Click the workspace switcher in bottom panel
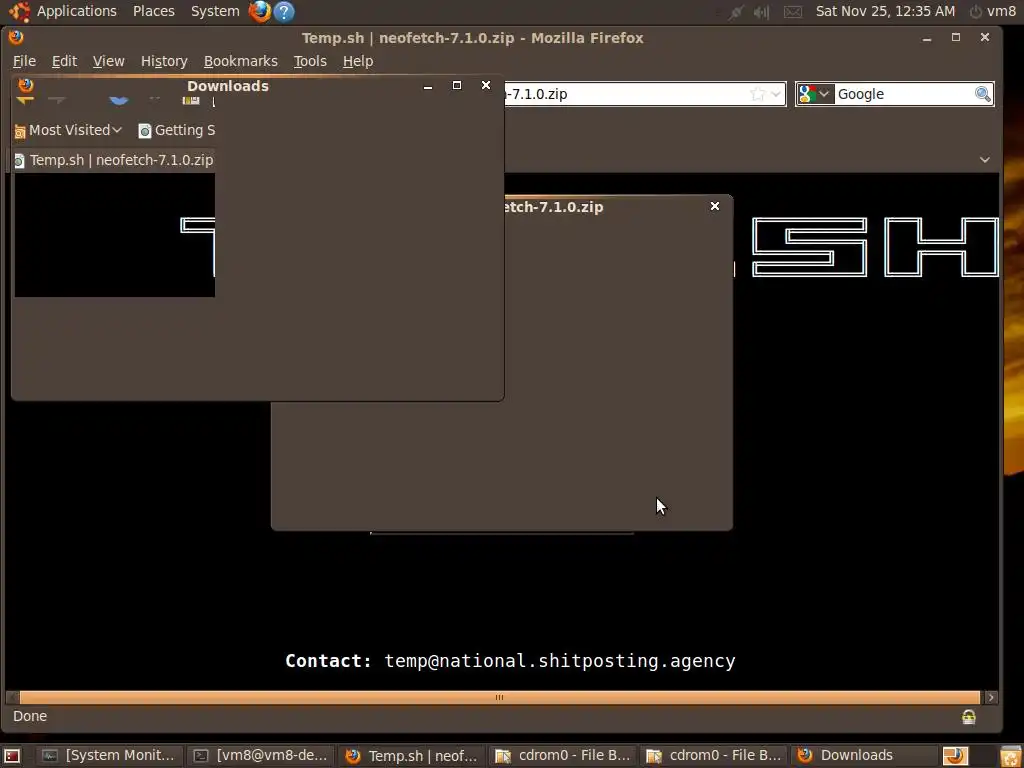The width and height of the screenshot is (1024, 768). [955, 756]
